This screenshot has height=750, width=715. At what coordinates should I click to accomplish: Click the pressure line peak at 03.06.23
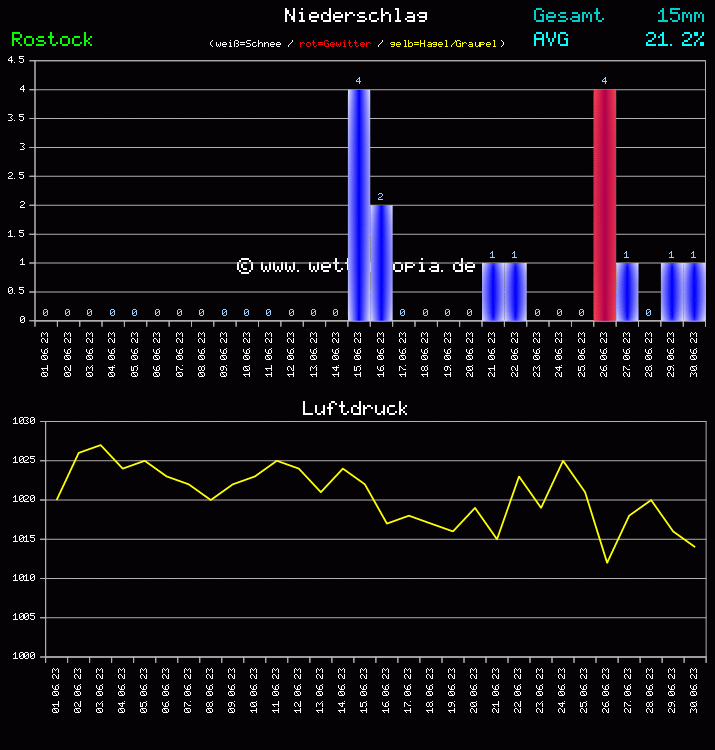point(100,445)
